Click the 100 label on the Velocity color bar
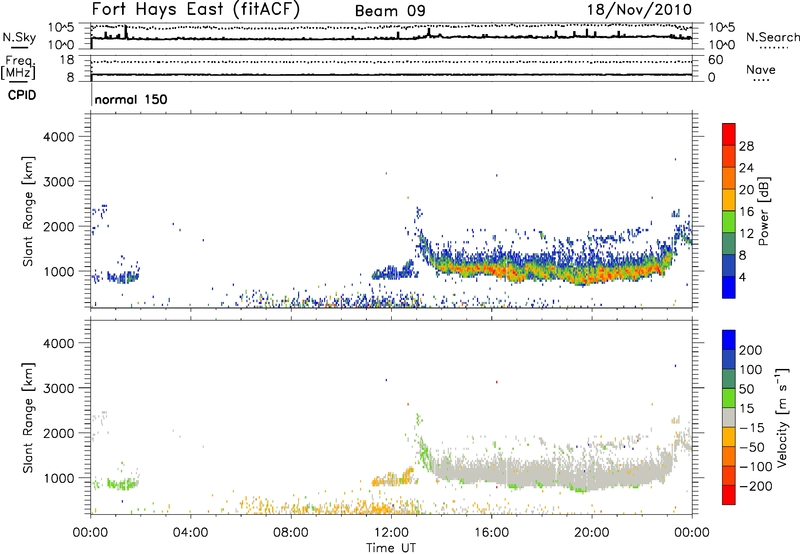Screen dimensions: 800x554 click(x=751, y=369)
